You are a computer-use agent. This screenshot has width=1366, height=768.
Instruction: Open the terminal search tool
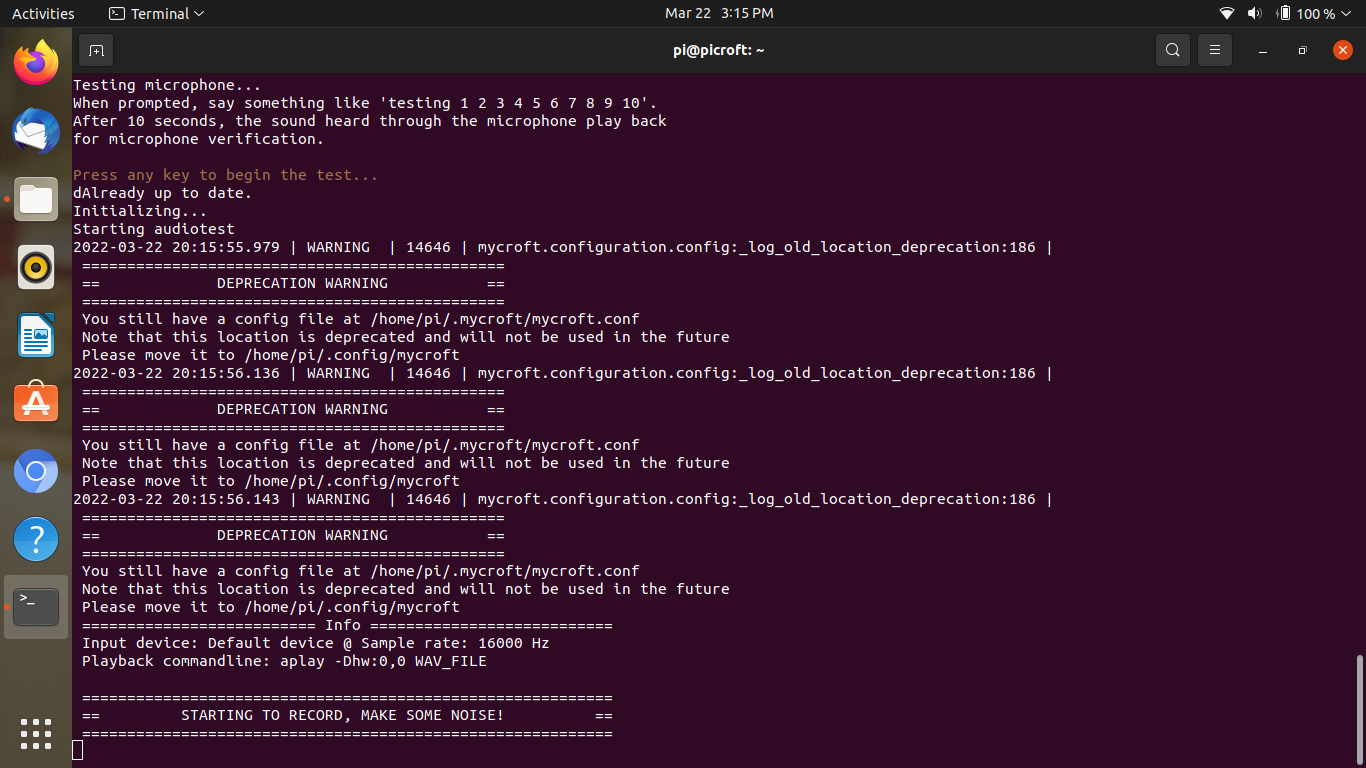pyautogui.click(x=1173, y=50)
